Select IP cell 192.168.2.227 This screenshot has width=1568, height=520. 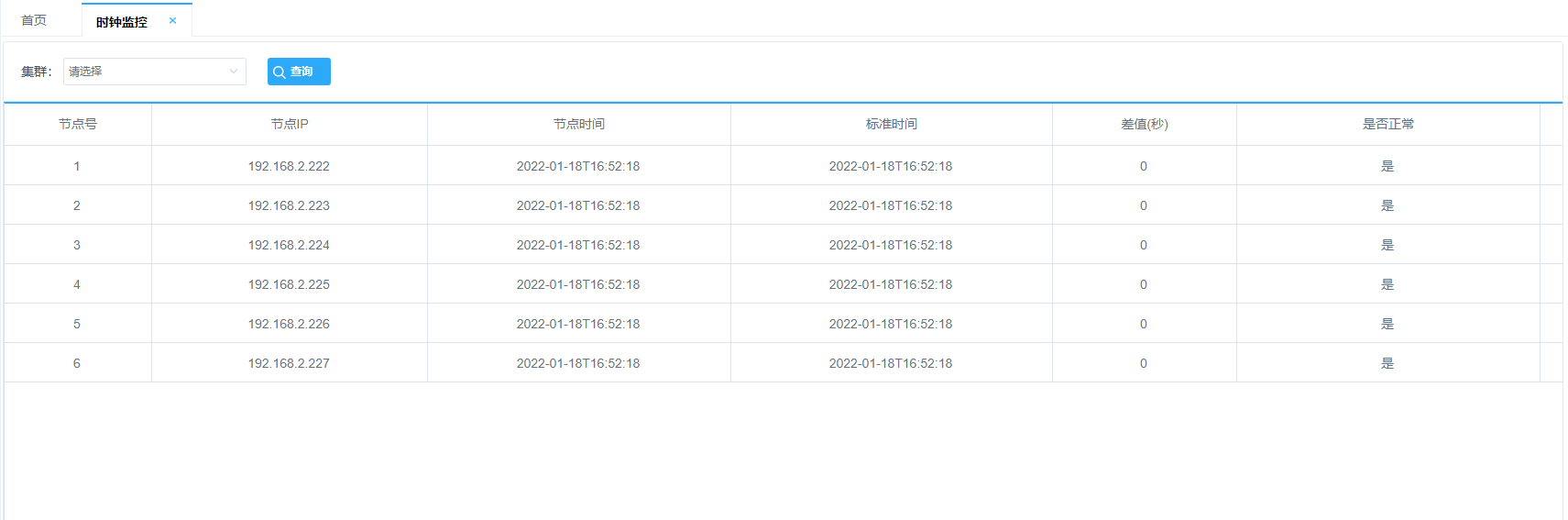[x=289, y=363]
